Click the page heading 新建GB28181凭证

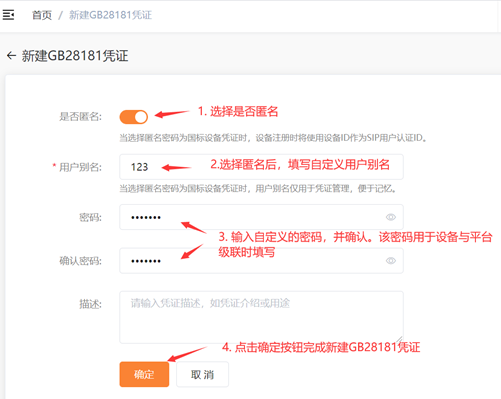(75, 56)
